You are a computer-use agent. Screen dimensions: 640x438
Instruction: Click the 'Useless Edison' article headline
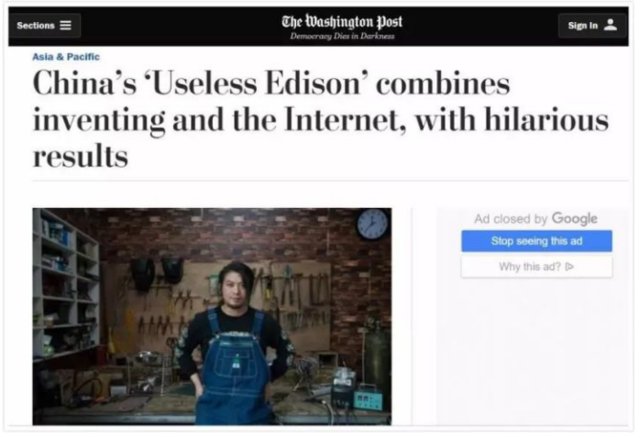(x=320, y=120)
